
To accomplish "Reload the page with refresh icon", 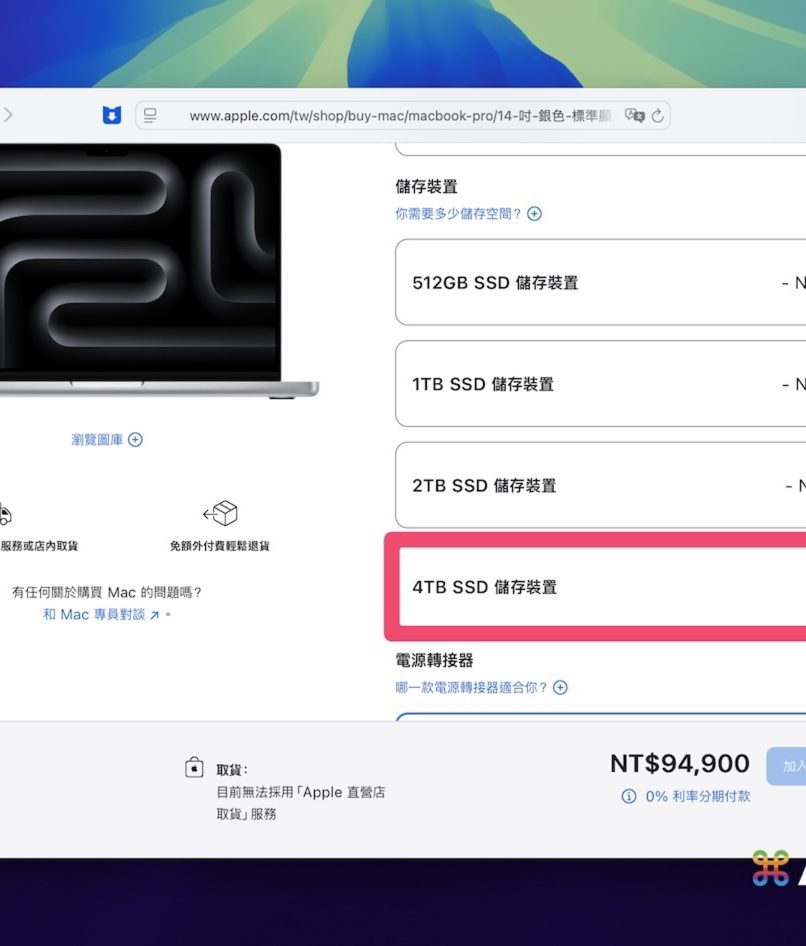I will [658, 116].
